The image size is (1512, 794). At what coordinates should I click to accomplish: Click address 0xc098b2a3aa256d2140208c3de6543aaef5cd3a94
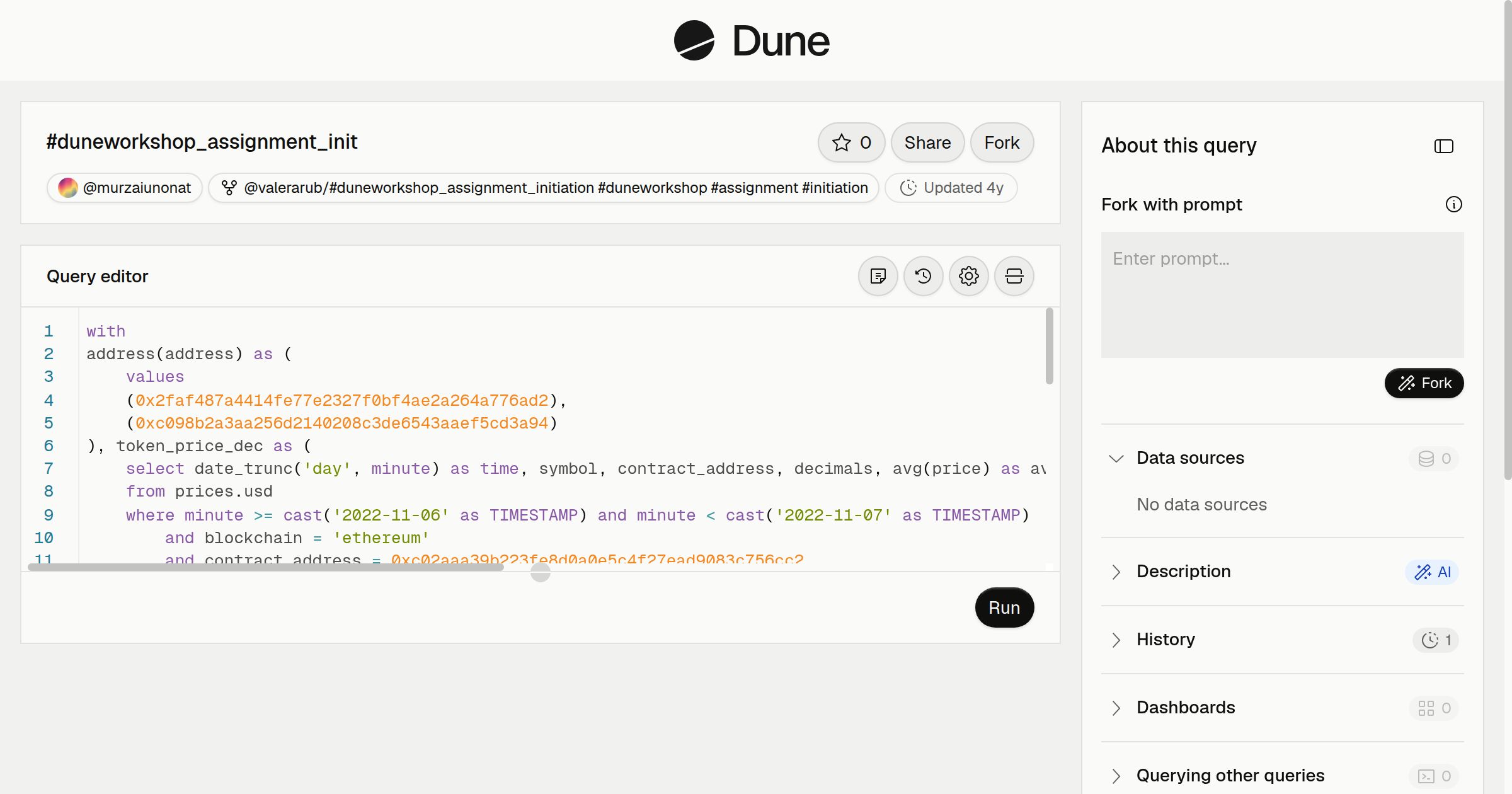pyautogui.click(x=342, y=423)
